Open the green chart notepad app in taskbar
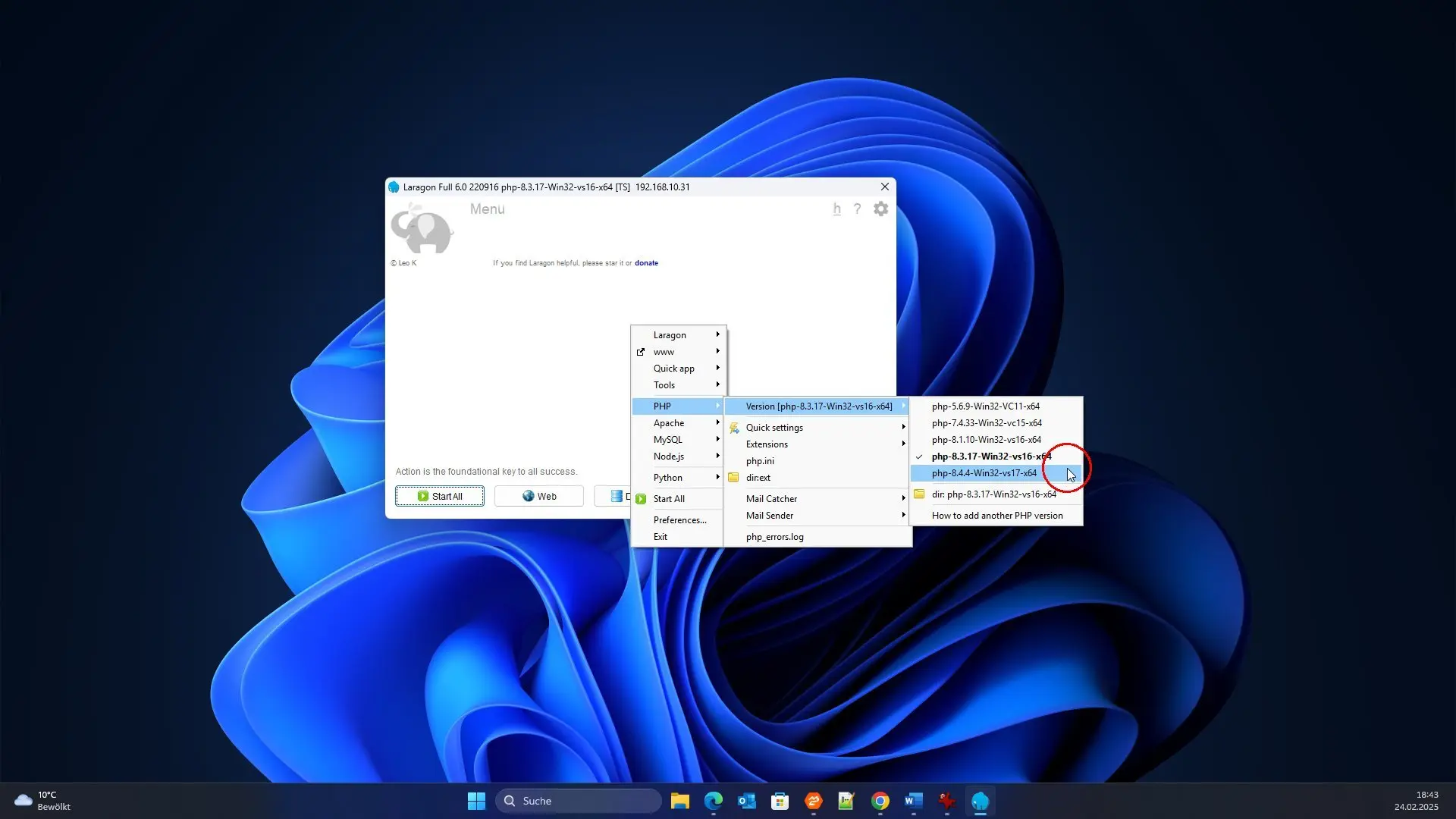 tap(846, 801)
